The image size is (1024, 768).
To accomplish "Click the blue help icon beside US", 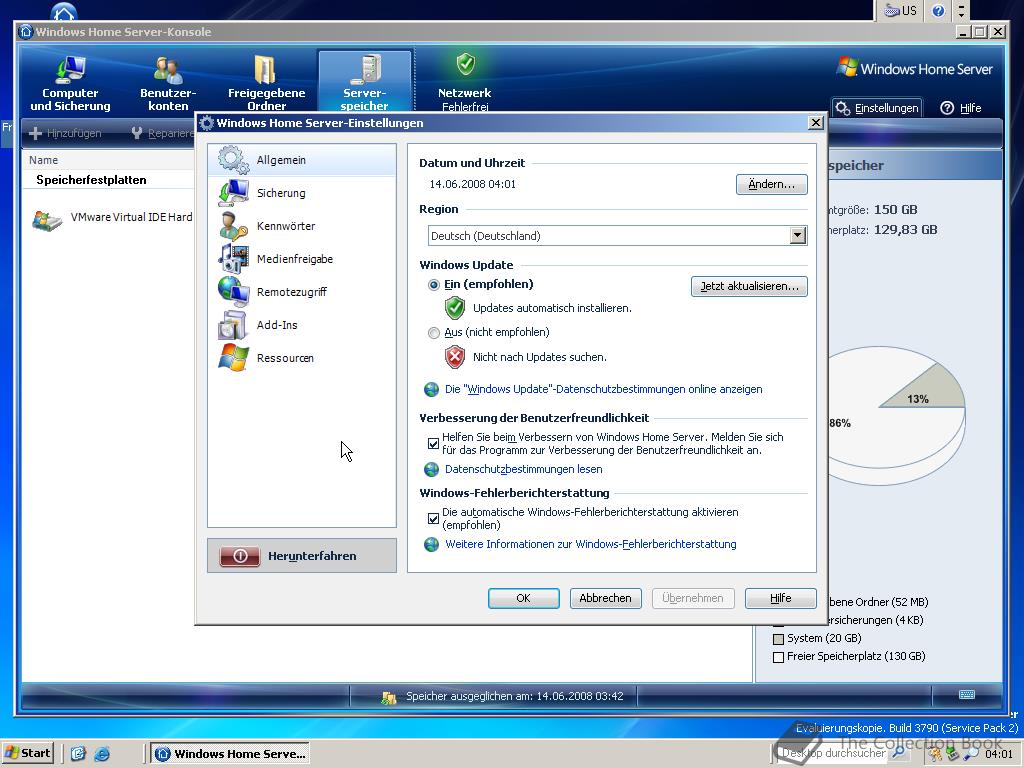I will [938, 10].
